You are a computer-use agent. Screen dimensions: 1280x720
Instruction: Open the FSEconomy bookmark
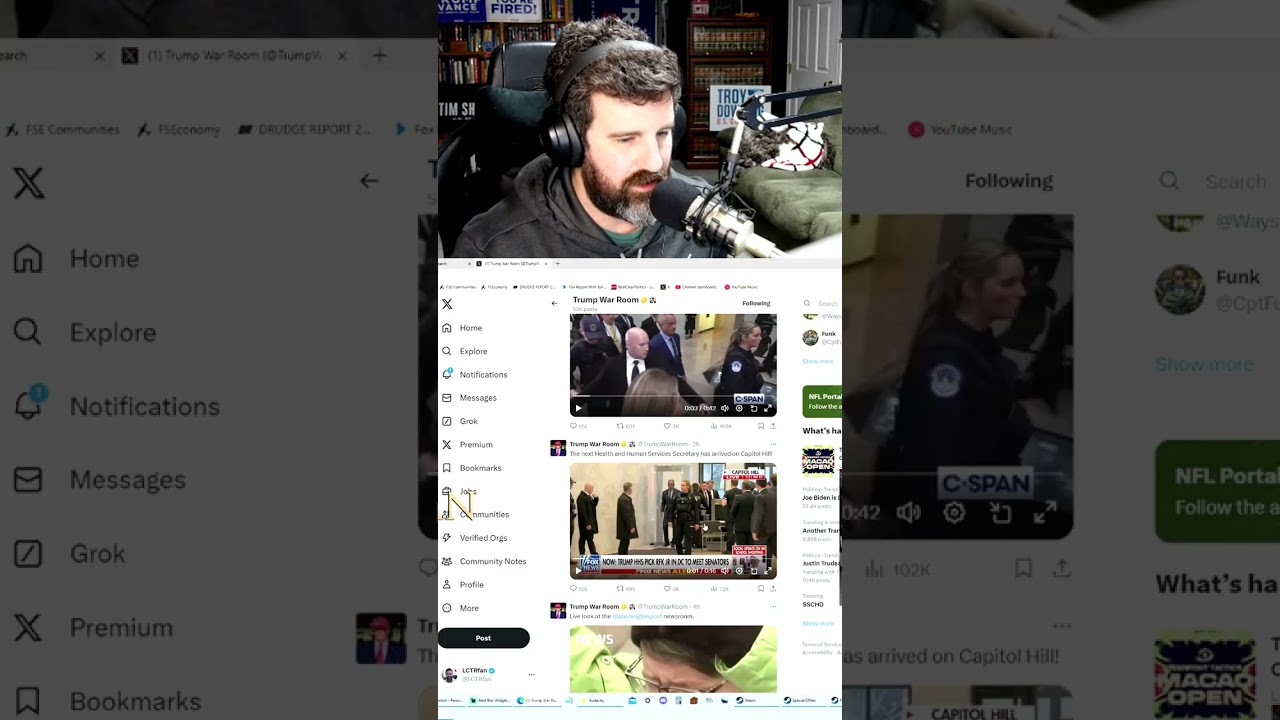[495, 287]
